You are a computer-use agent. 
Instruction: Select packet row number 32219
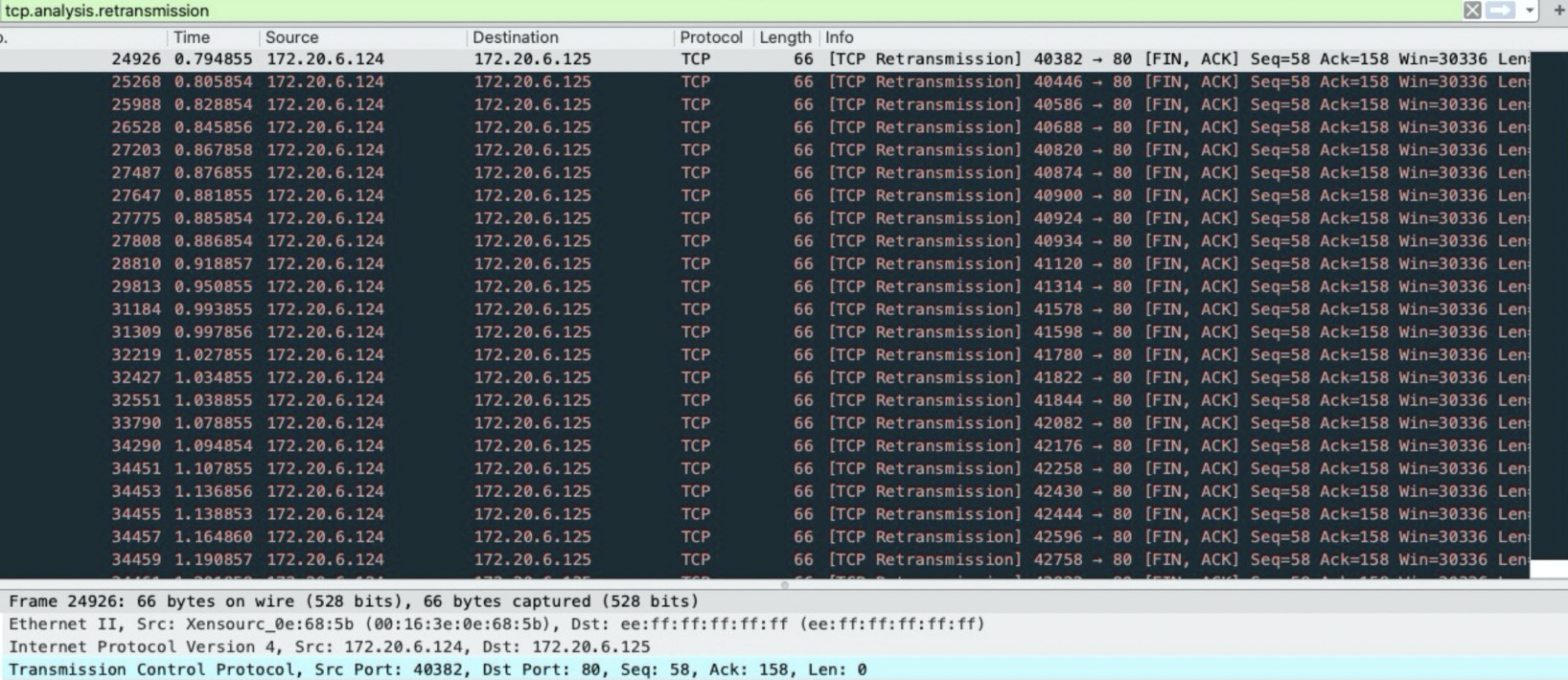point(765,355)
